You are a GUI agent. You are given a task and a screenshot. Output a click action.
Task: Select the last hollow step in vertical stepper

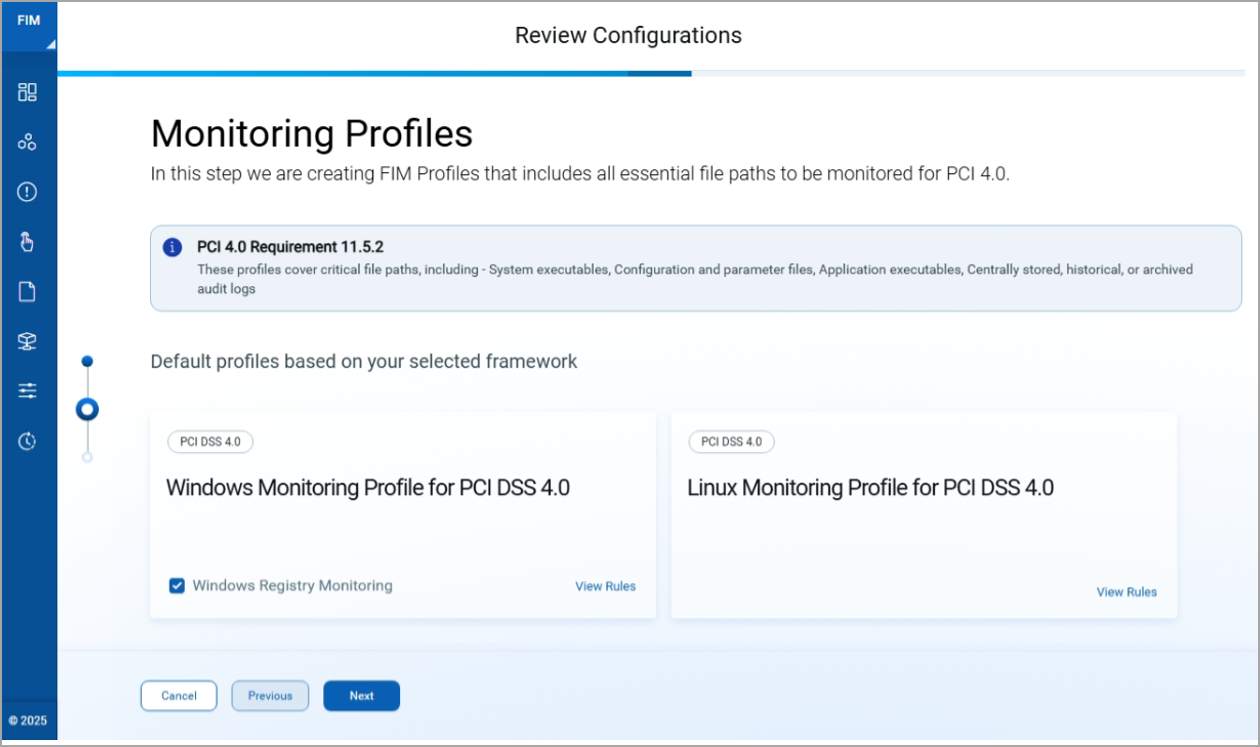87,457
